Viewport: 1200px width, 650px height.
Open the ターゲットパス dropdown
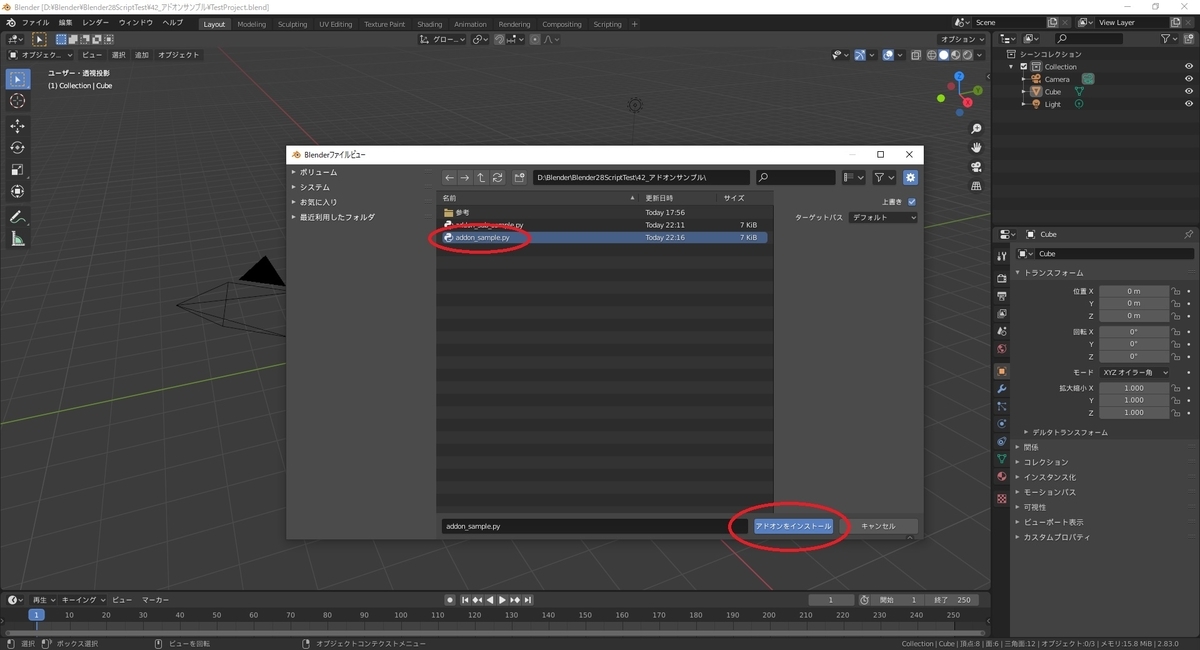[x=883, y=217]
